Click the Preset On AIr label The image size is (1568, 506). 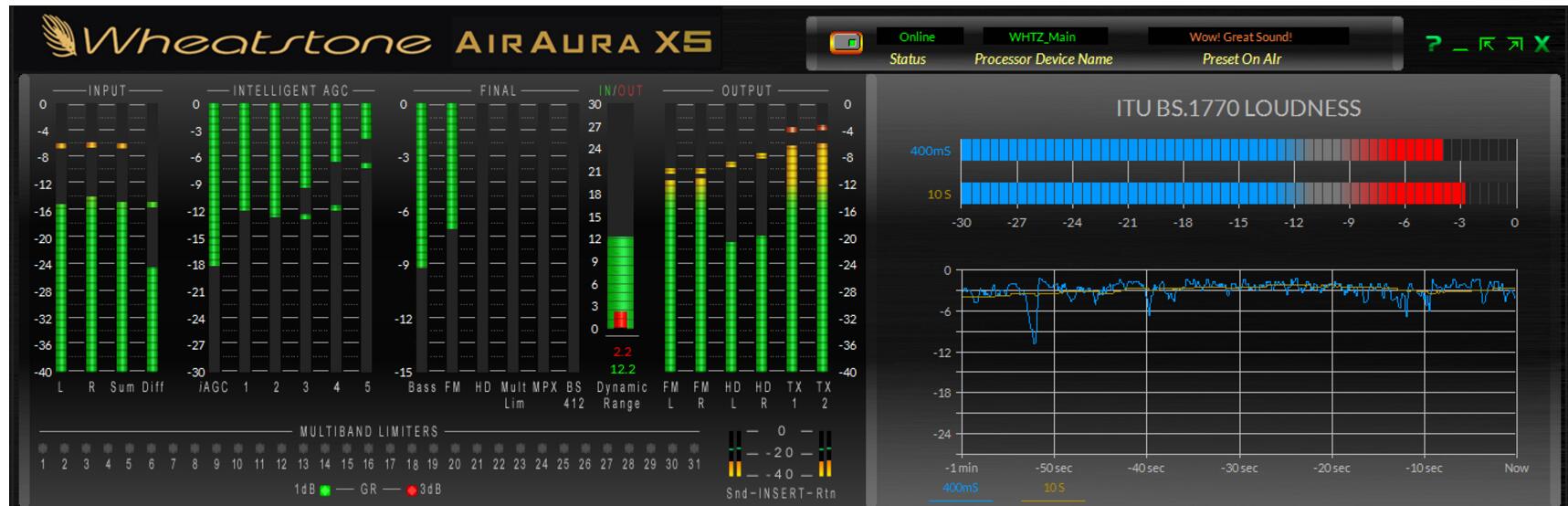click(x=1241, y=59)
